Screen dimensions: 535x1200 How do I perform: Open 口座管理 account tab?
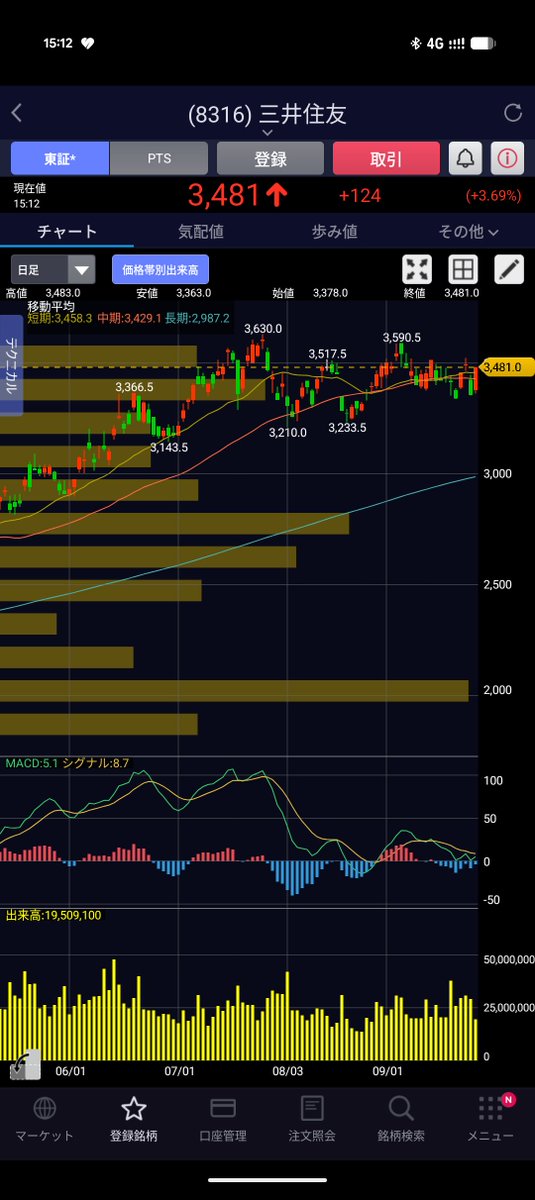click(223, 1119)
